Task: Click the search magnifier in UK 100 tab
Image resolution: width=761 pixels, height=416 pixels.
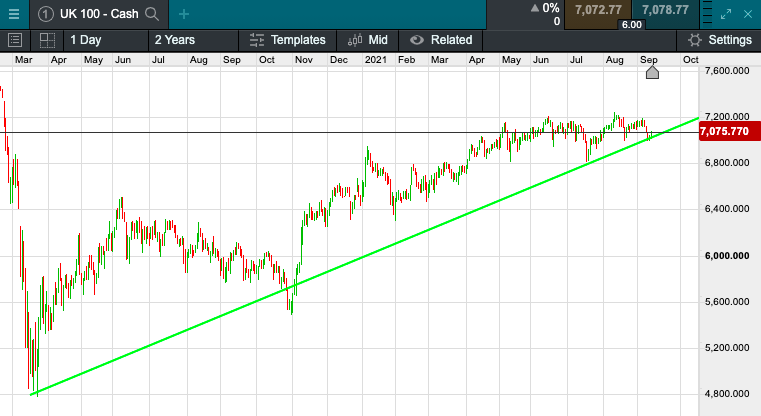Action: pyautogui.click(x=152, y=13)
